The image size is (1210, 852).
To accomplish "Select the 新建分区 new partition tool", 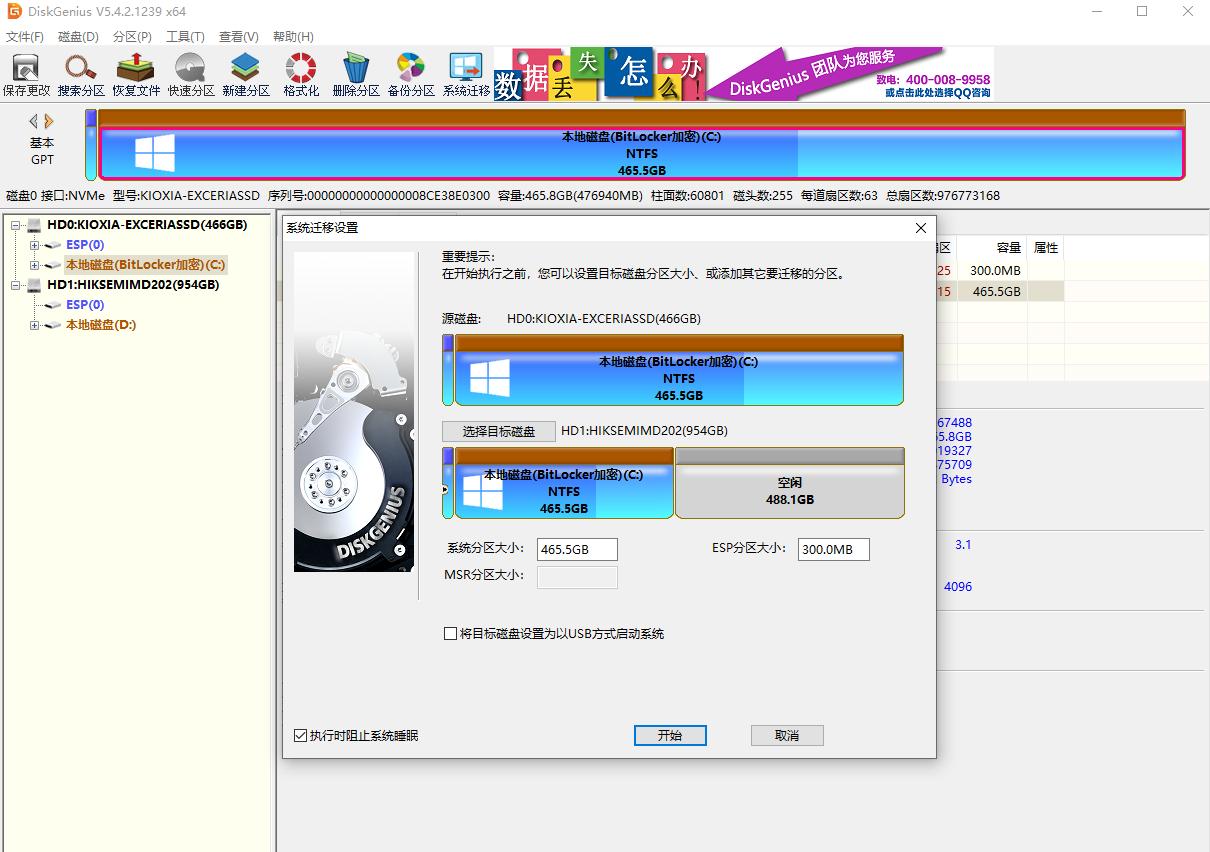I will tap(245, 72).
